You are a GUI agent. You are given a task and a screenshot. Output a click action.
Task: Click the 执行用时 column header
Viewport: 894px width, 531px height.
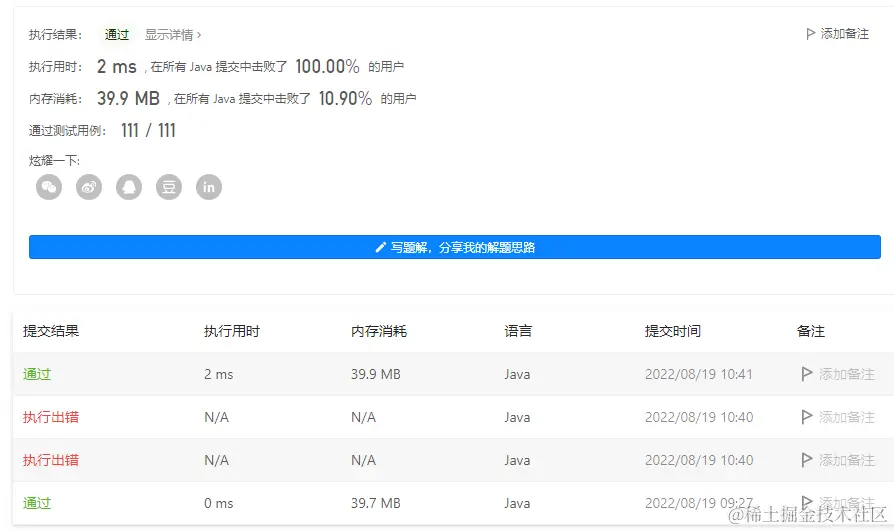(x=232, y=331)
